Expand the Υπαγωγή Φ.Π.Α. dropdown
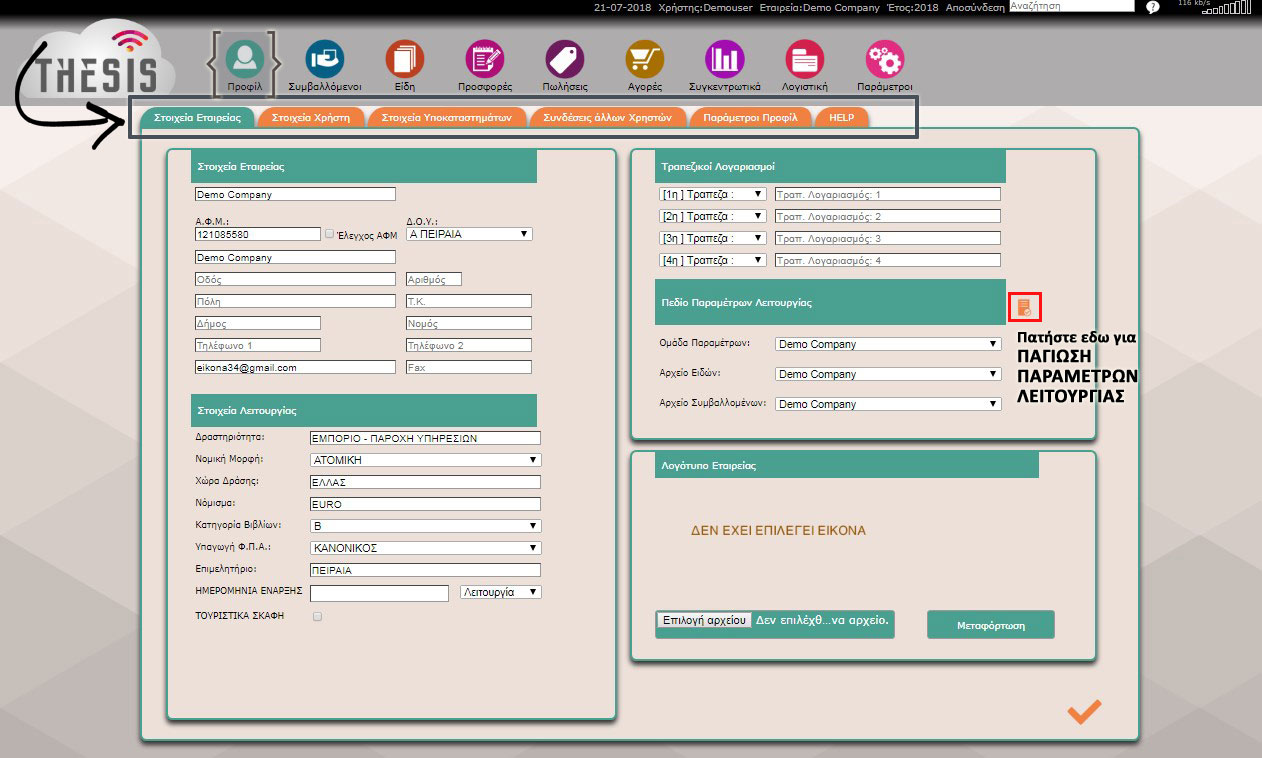Screen dimensions: 1262x758 tap(425, 548)
